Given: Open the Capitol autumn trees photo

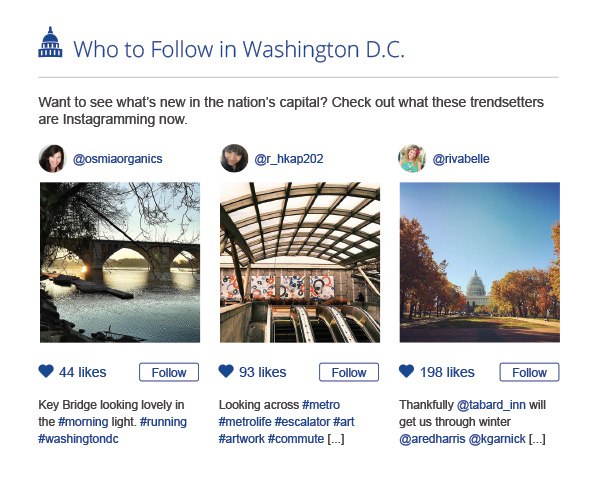Looking at the screenshot, I should click(x=479, y=262).
